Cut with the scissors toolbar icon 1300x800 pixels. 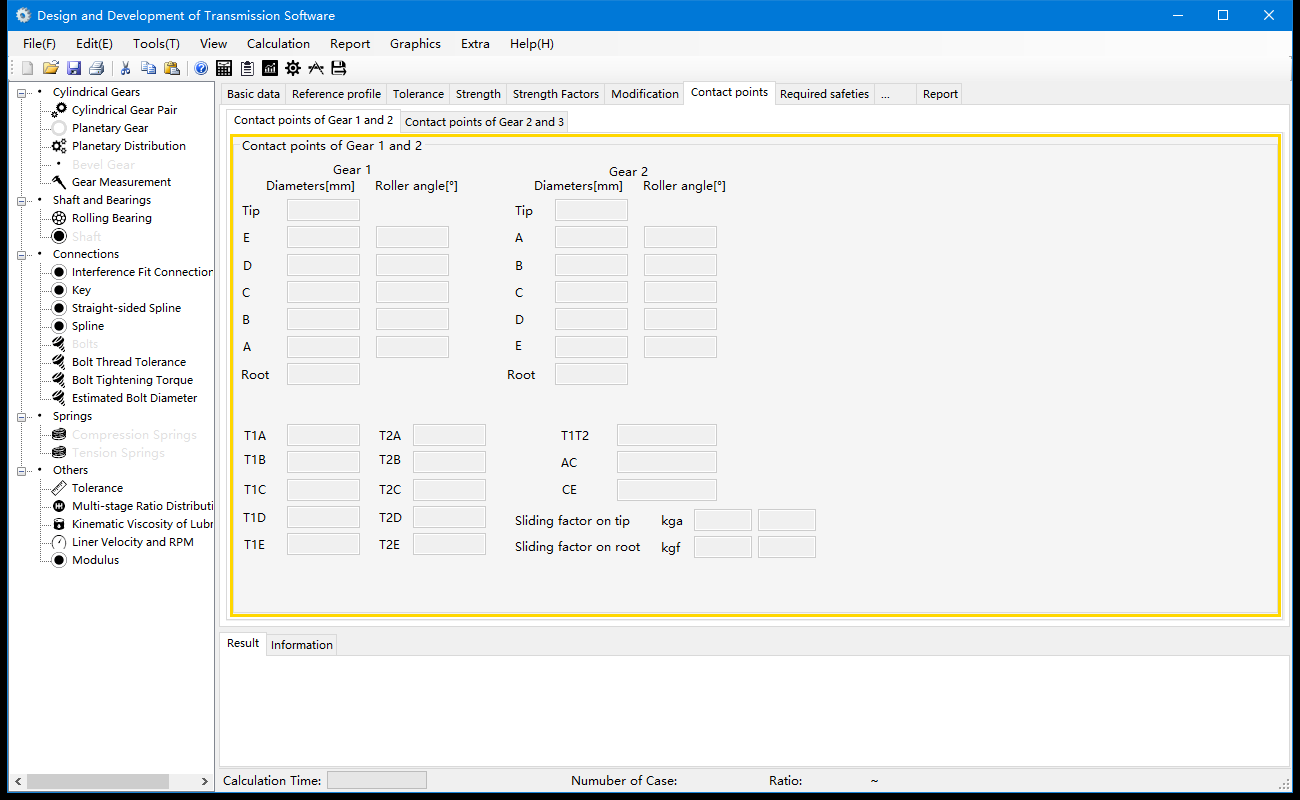pyautogui.click(x=126, y=68)
